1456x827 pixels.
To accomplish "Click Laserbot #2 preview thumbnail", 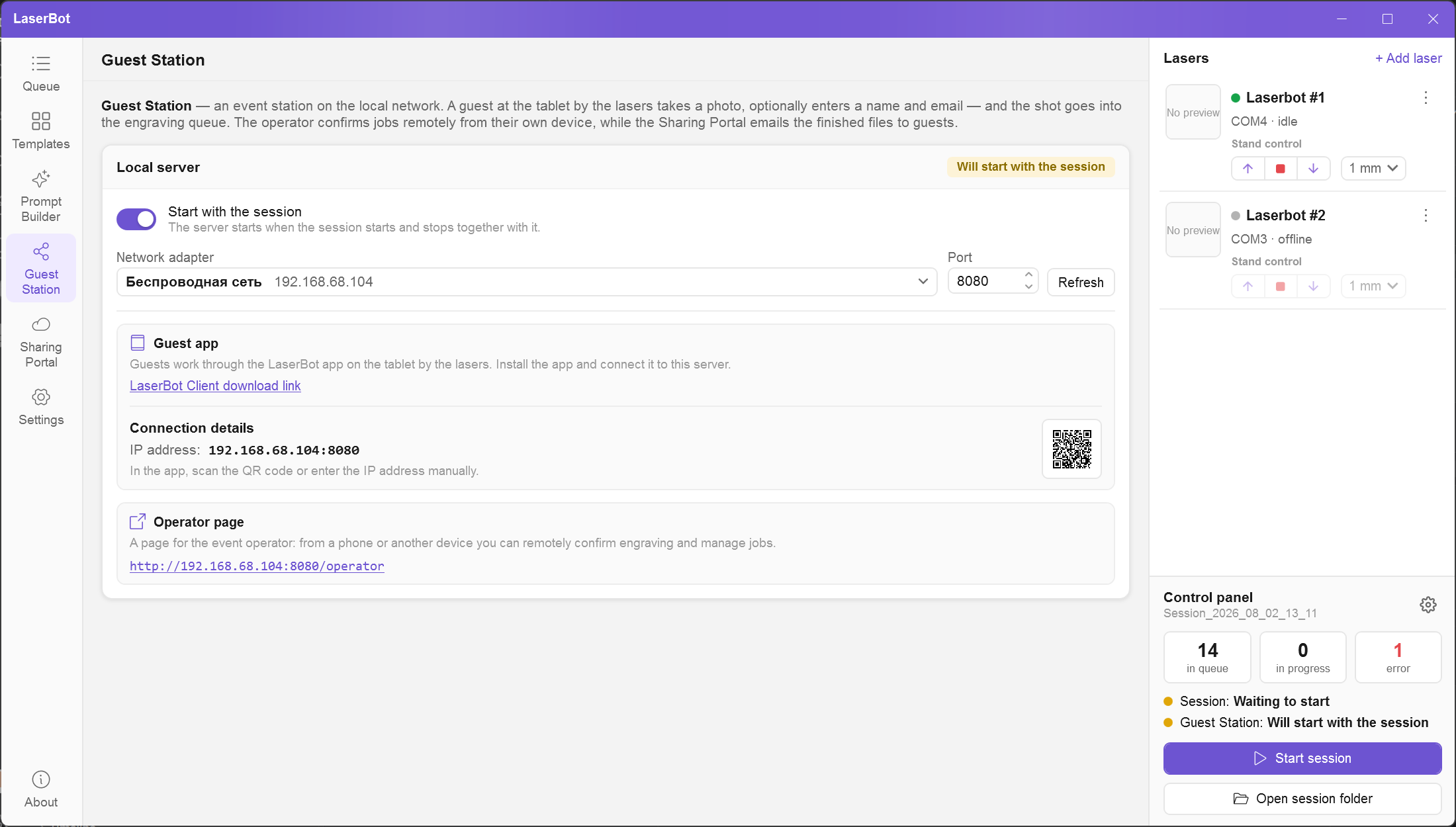I will coord(1193,230).
